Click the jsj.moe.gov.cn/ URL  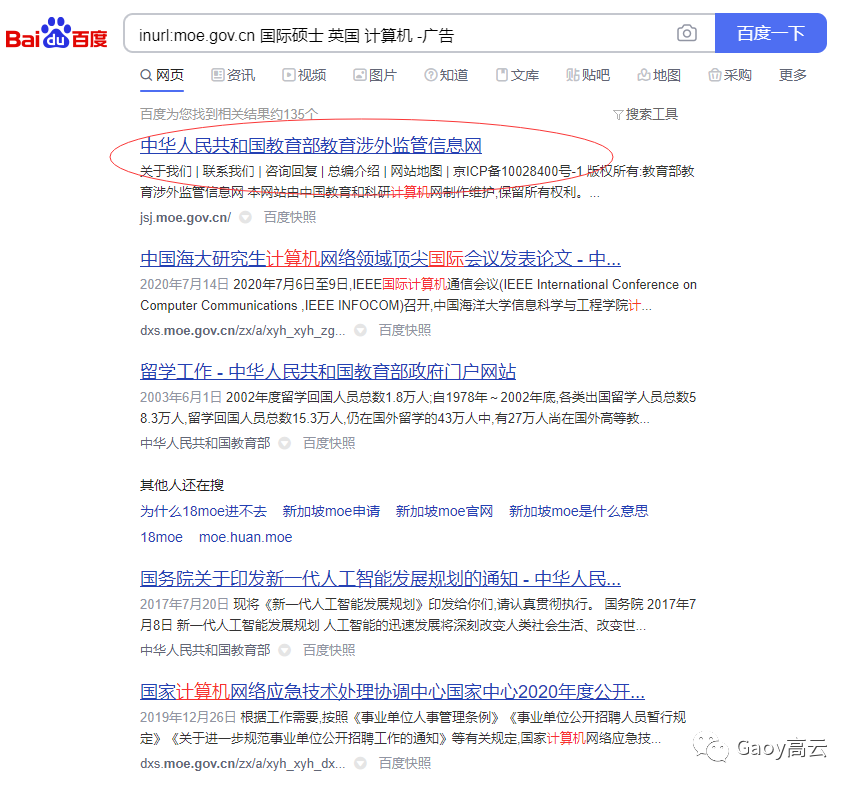point(185,217)
